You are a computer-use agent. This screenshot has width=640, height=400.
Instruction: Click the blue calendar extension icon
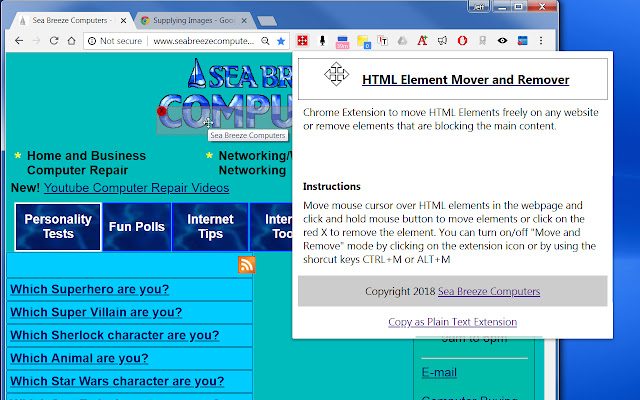click(x=522, y=41)
